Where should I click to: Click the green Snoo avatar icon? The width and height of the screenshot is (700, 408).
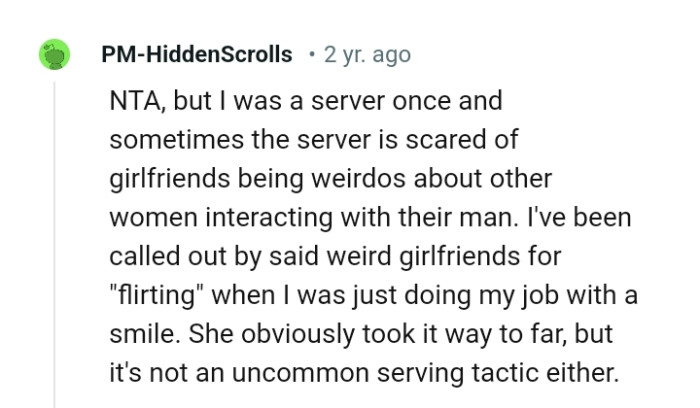click(54, 54)
